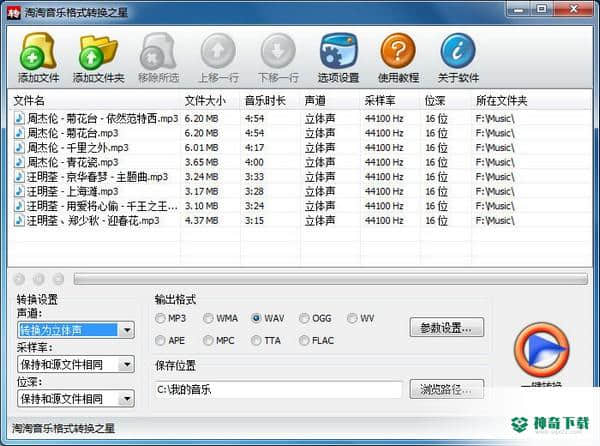This screenshot has width=600, height=446.
Task: Sort by 音乐时长 column header
Action: [x=265, y=101]
